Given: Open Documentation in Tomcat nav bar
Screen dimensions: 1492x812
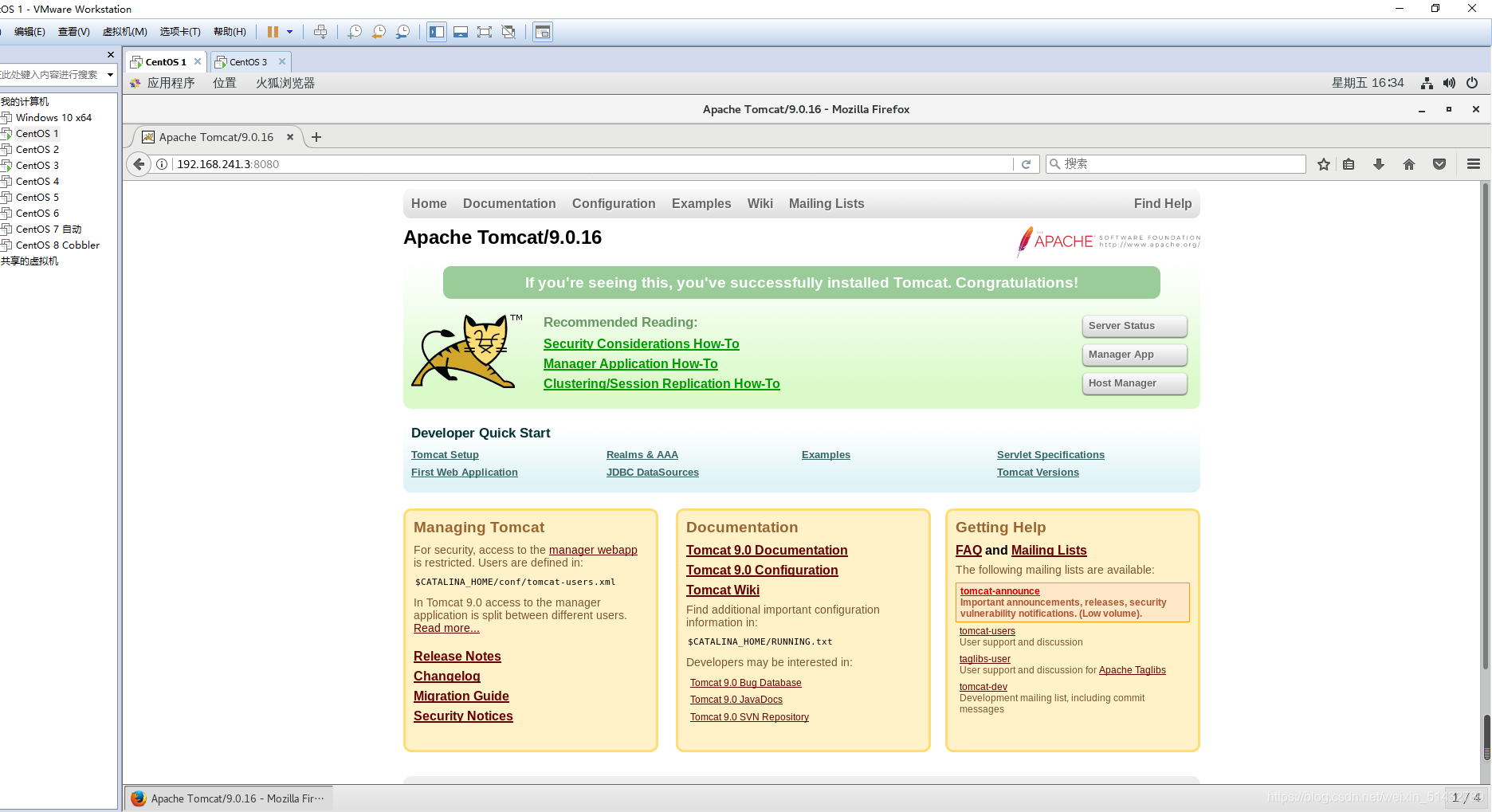Looking at the screenshot, I should pos(509,203).
